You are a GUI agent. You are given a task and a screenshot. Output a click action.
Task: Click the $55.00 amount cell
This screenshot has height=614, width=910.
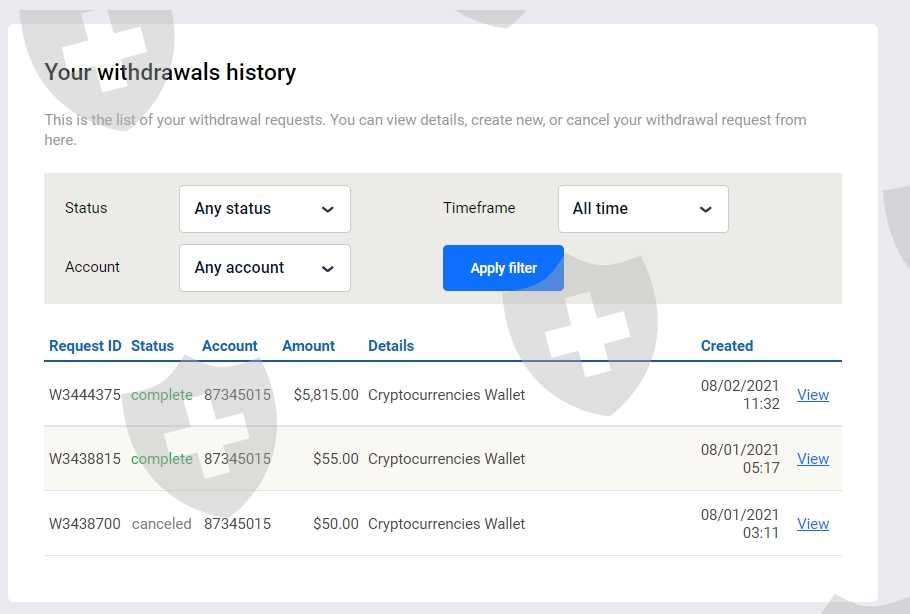point(335,459)
